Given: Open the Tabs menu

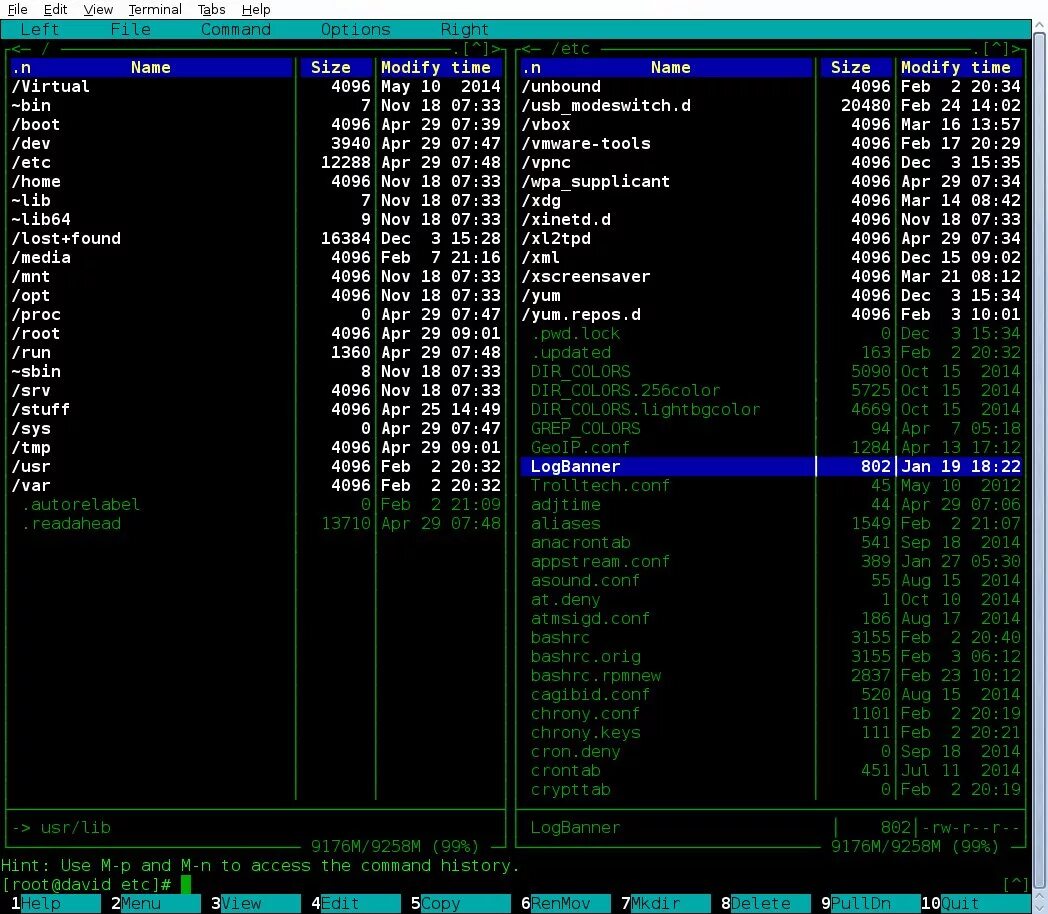Looking at the screenshot, I should pyautogui.click(x=211, y=9).
